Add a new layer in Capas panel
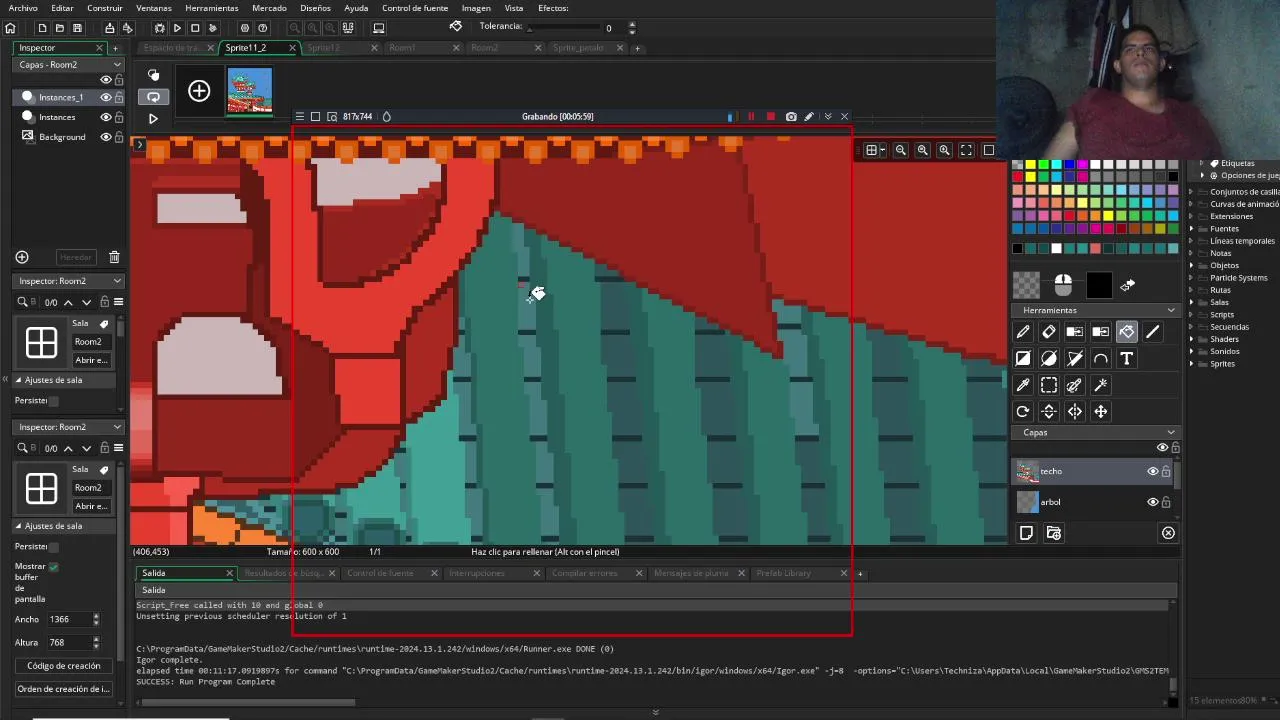Screen dimensions: 1280x720 click(x=1026, y=533)
